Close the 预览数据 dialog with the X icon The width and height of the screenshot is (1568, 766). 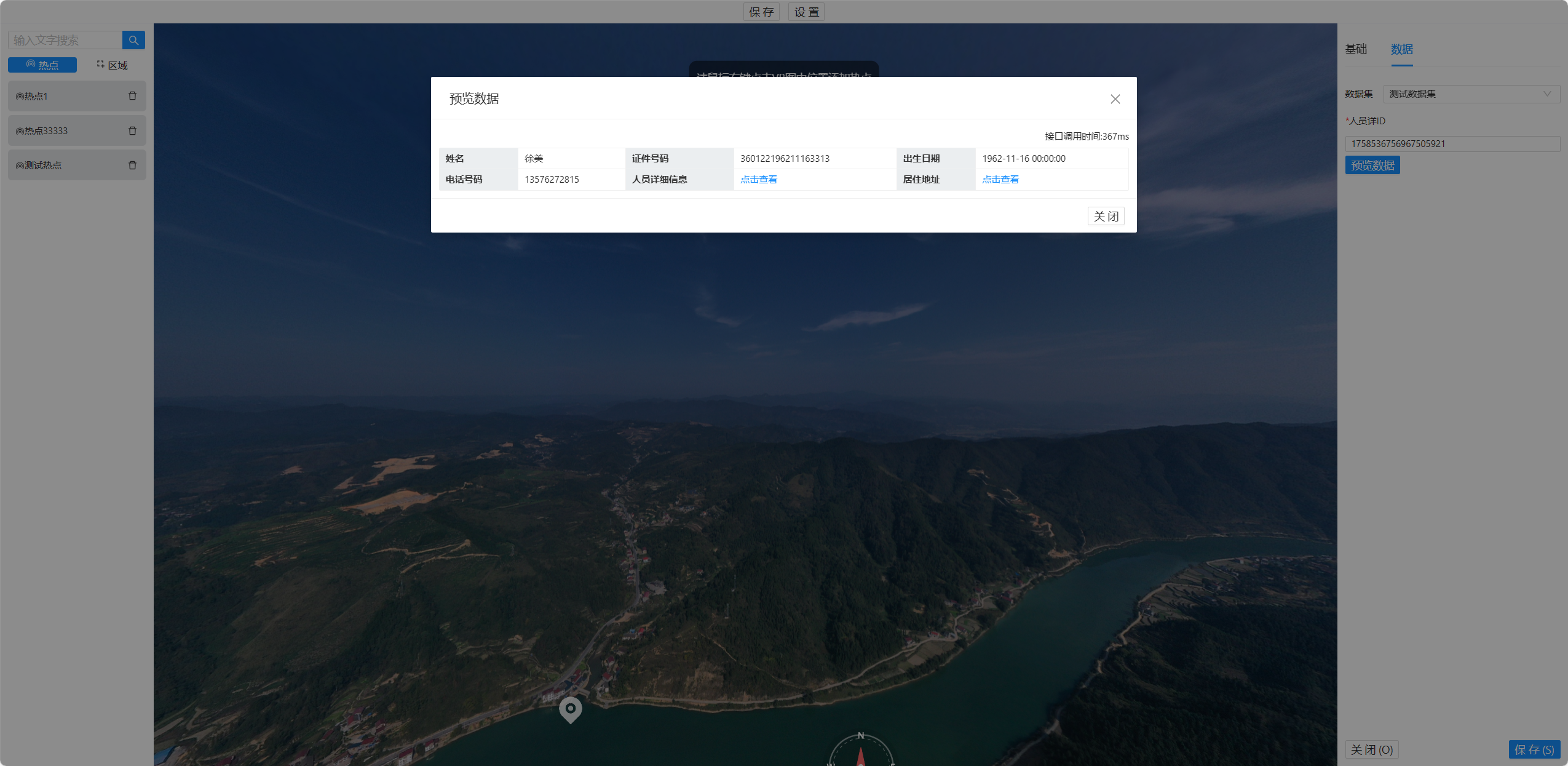(x=1115, y=99)
